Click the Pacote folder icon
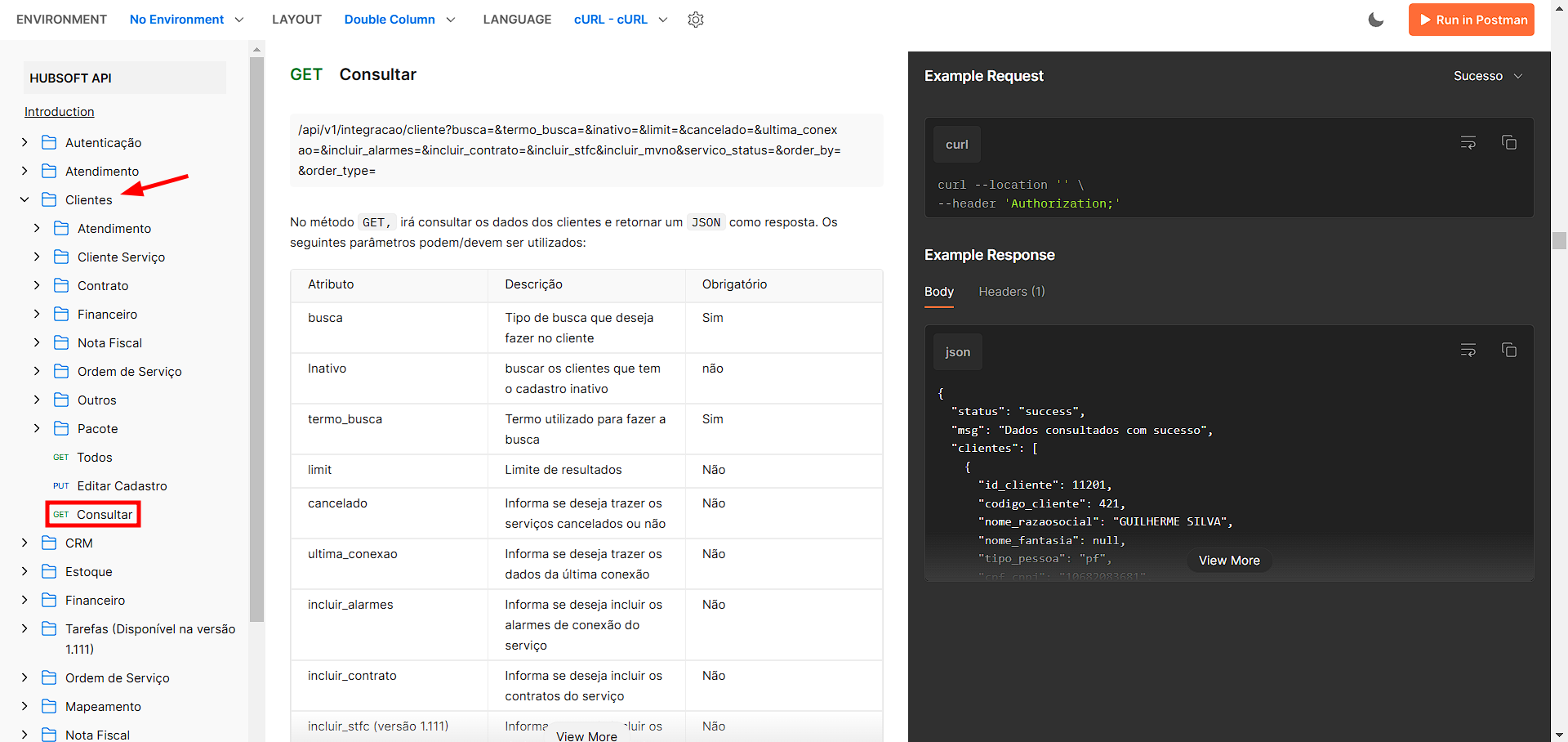 click(x=61, y=428)
